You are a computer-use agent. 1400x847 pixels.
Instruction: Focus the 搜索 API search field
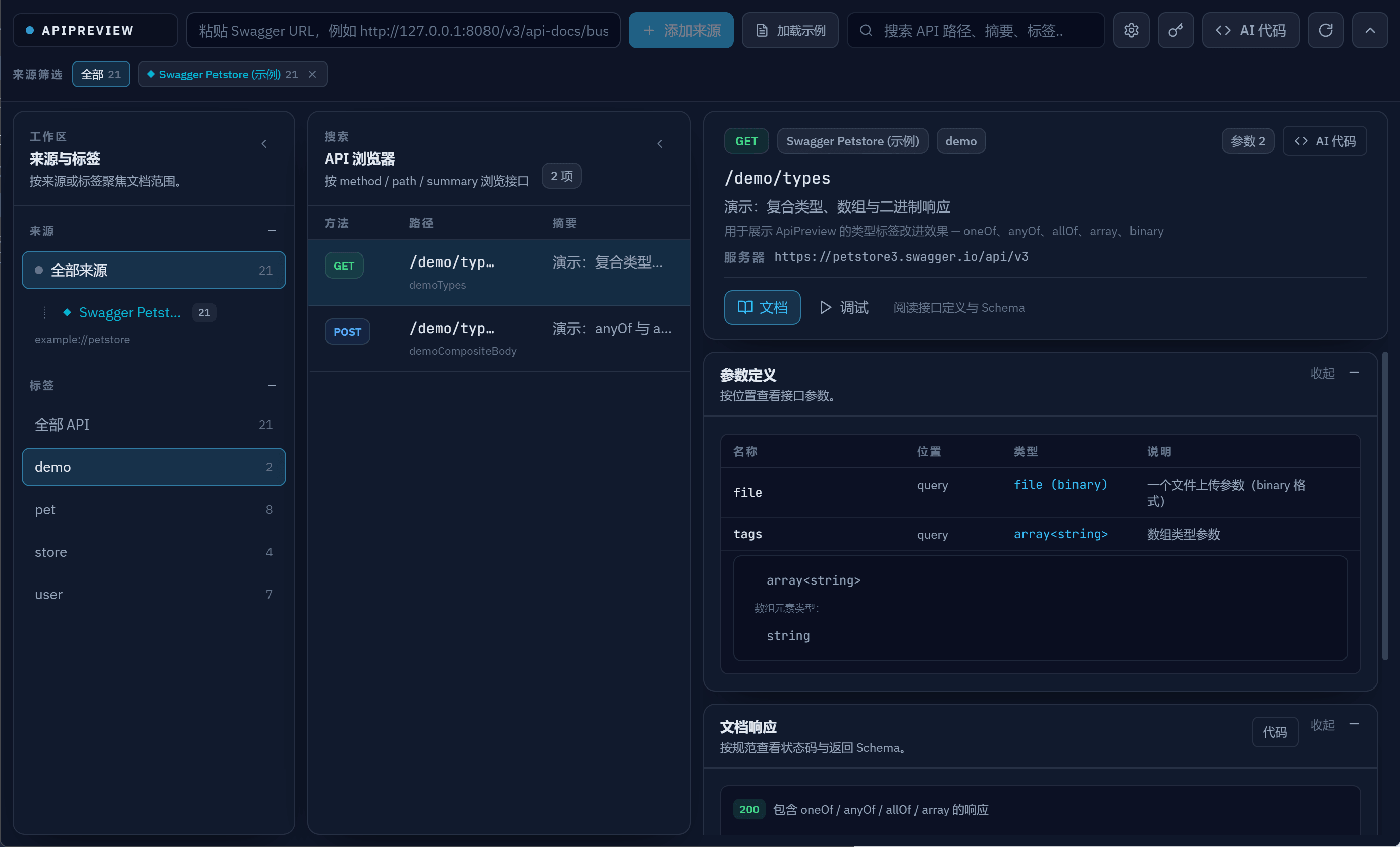pyautogui.click(x=976, y=30)
